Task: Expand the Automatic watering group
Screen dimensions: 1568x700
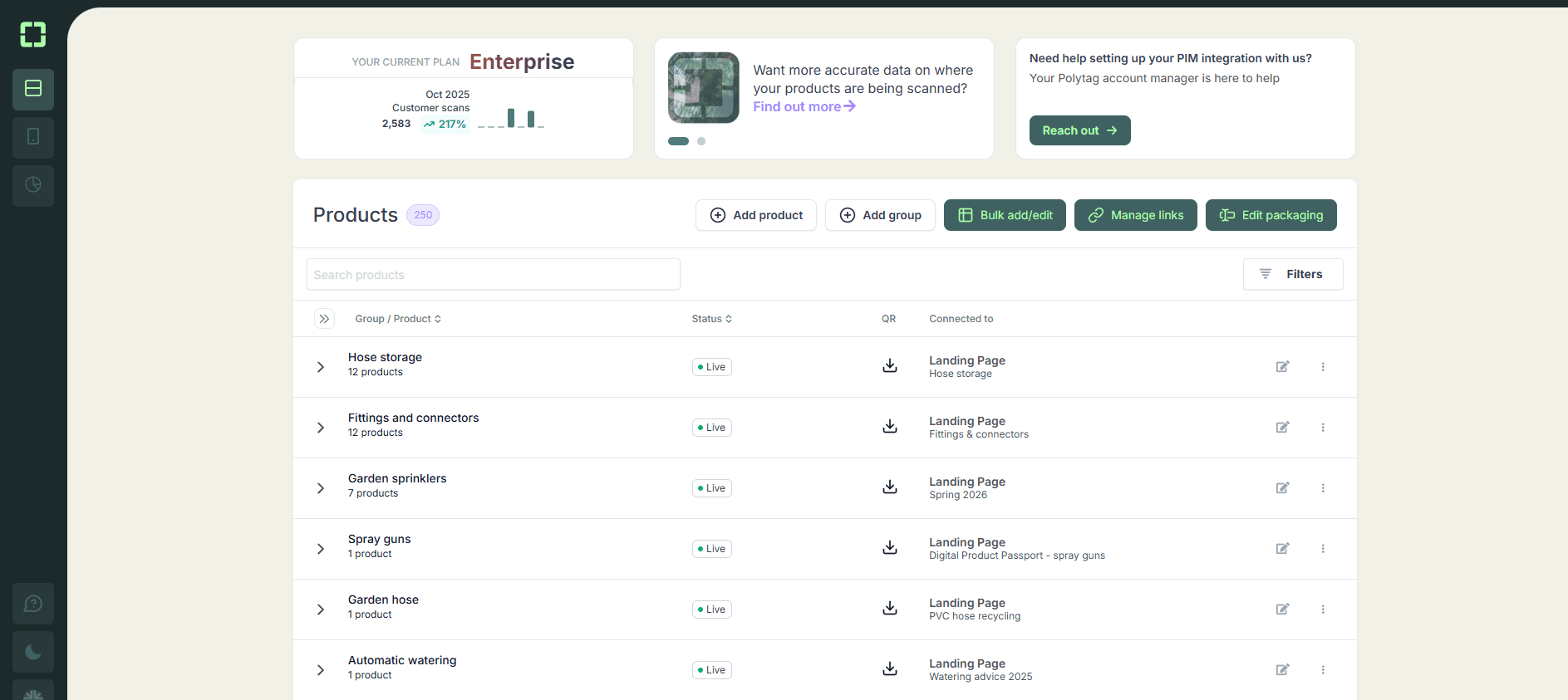Action: coord(321,670)
